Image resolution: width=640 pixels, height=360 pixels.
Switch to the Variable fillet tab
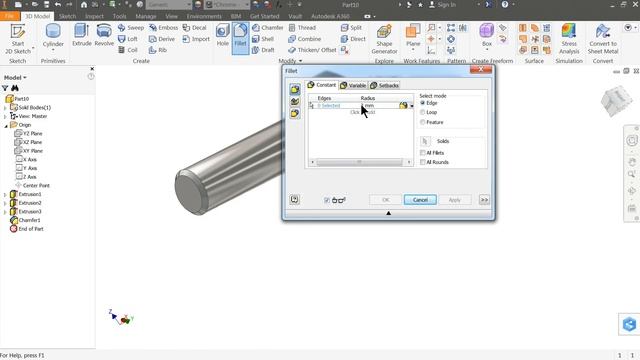353,85
